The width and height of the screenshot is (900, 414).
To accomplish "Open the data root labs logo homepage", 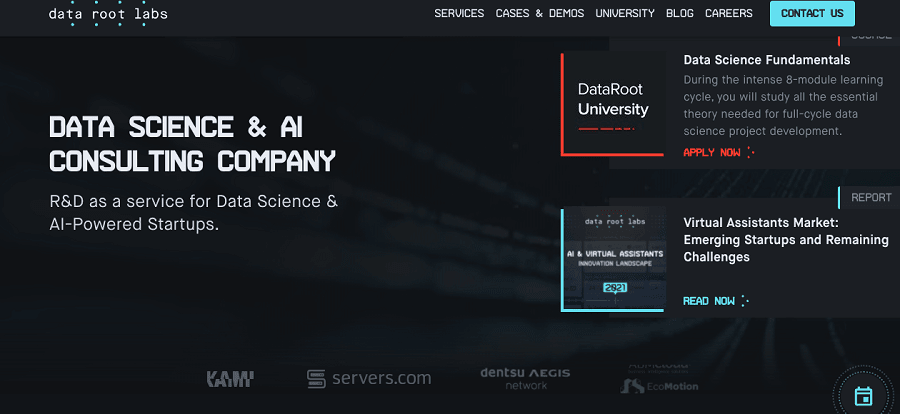I will click(108, 13).
